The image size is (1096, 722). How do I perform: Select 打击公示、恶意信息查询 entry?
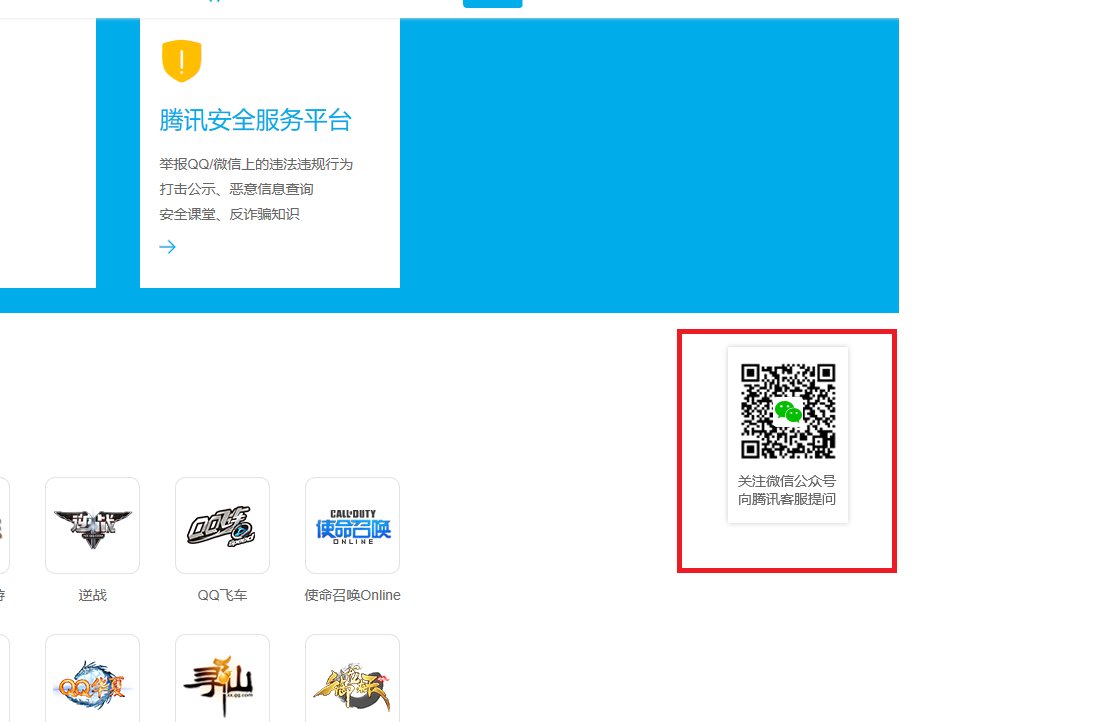(x=235, y=189)
